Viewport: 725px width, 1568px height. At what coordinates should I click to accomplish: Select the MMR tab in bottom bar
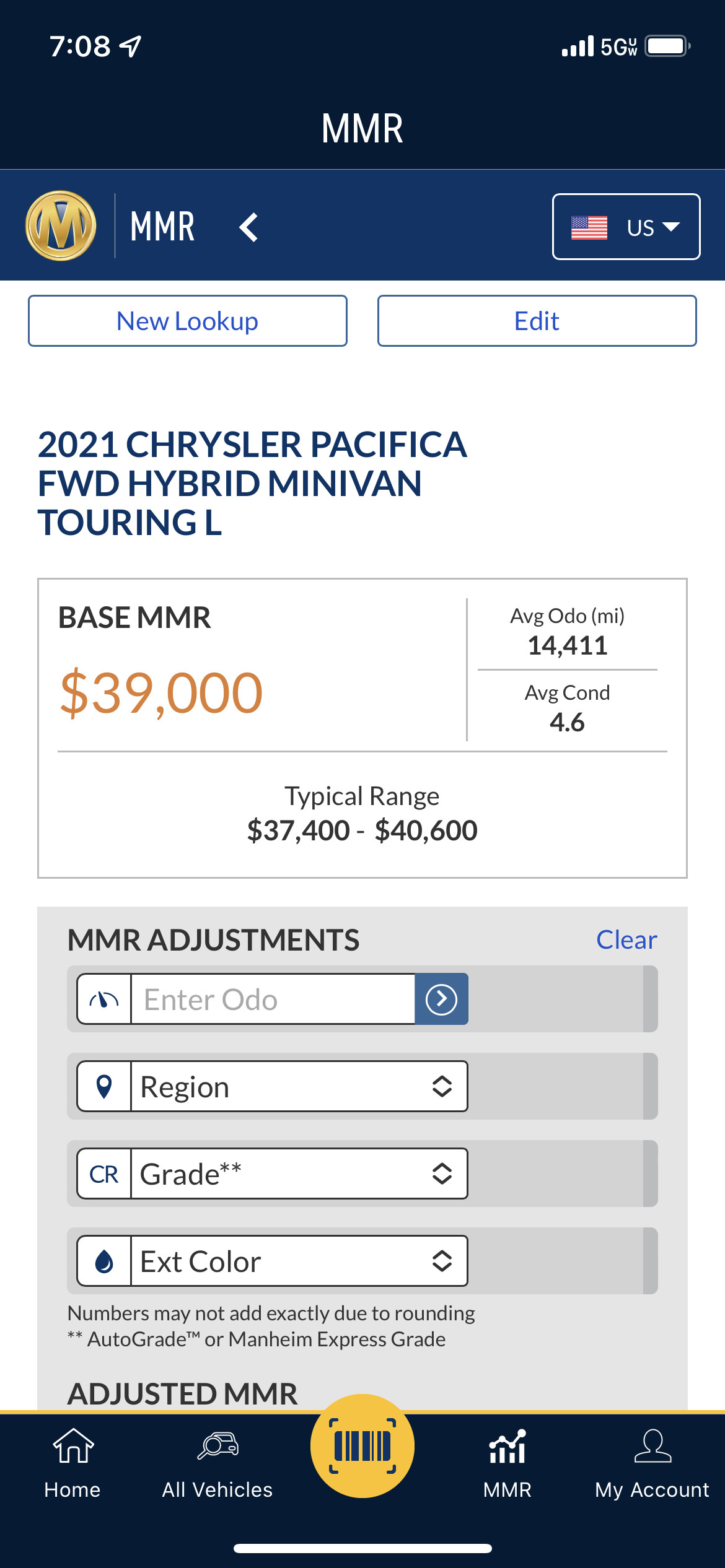click(x=507, y=1464)
